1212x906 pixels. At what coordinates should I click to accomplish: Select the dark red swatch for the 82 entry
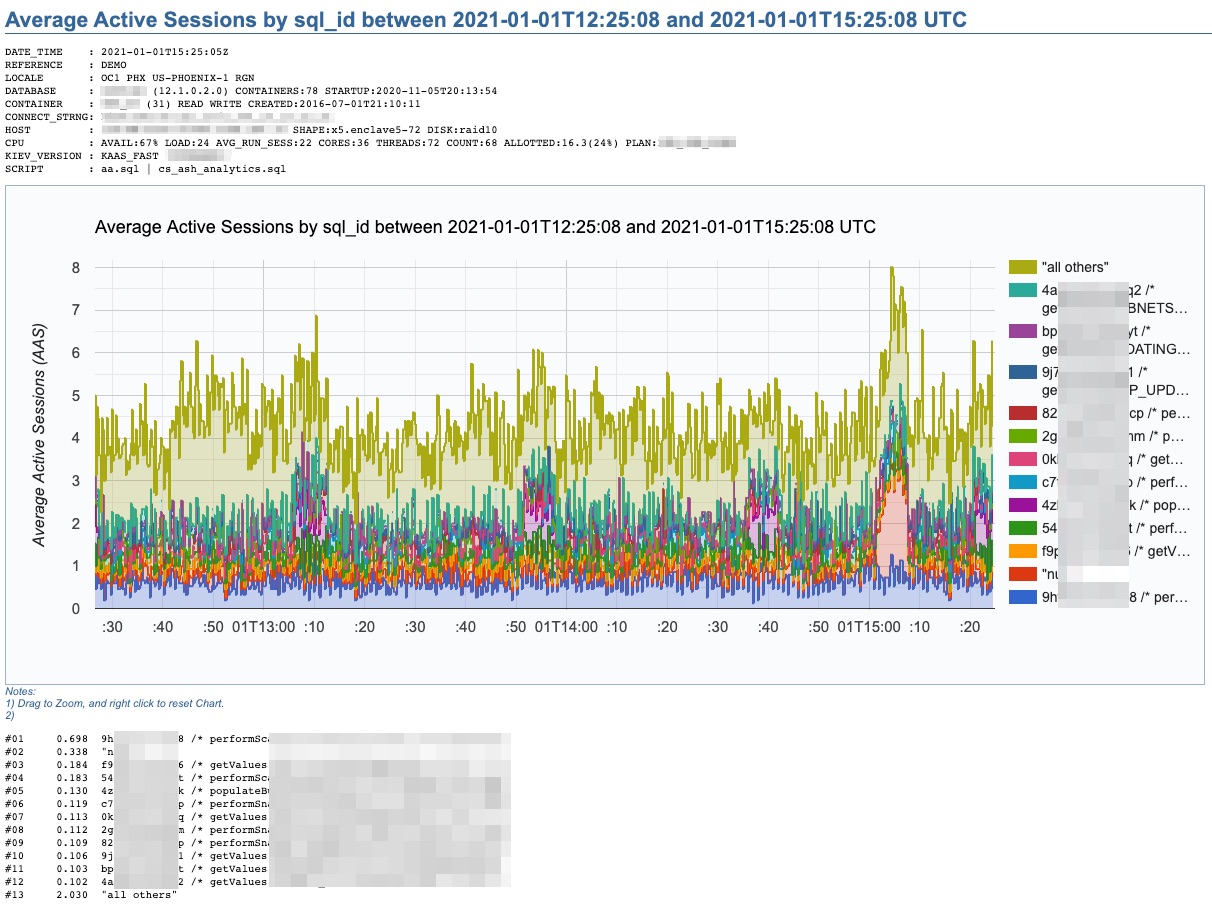[1022, 413]
